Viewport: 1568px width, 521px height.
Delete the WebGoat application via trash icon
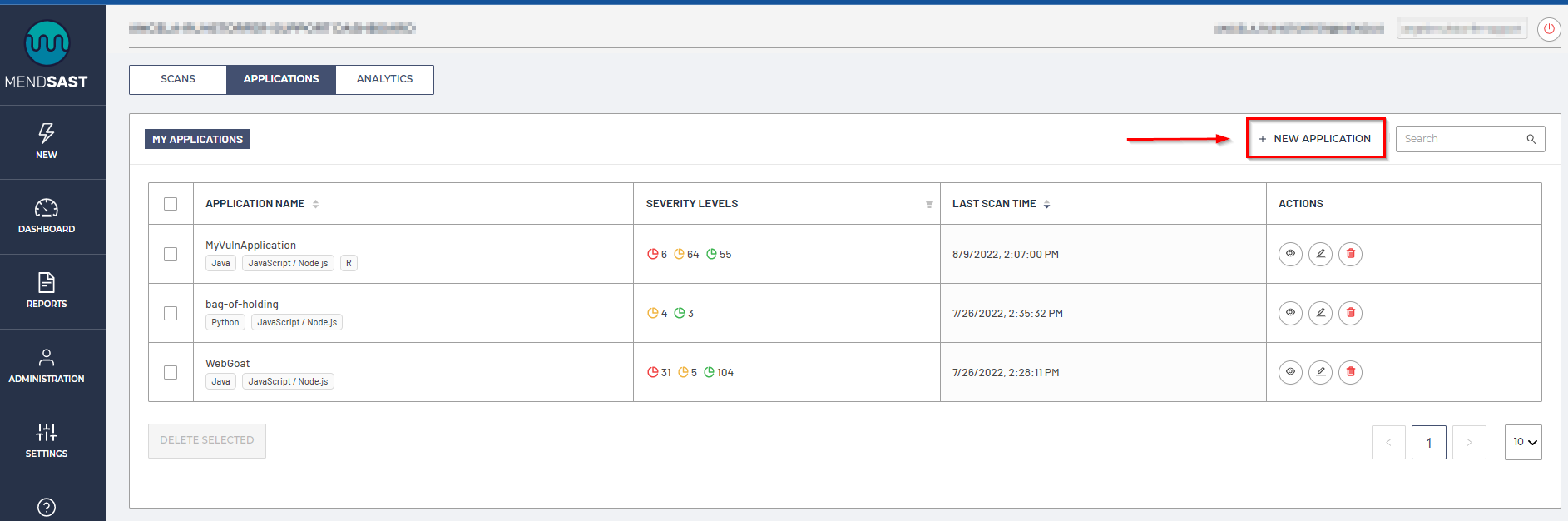(1350, 372)
